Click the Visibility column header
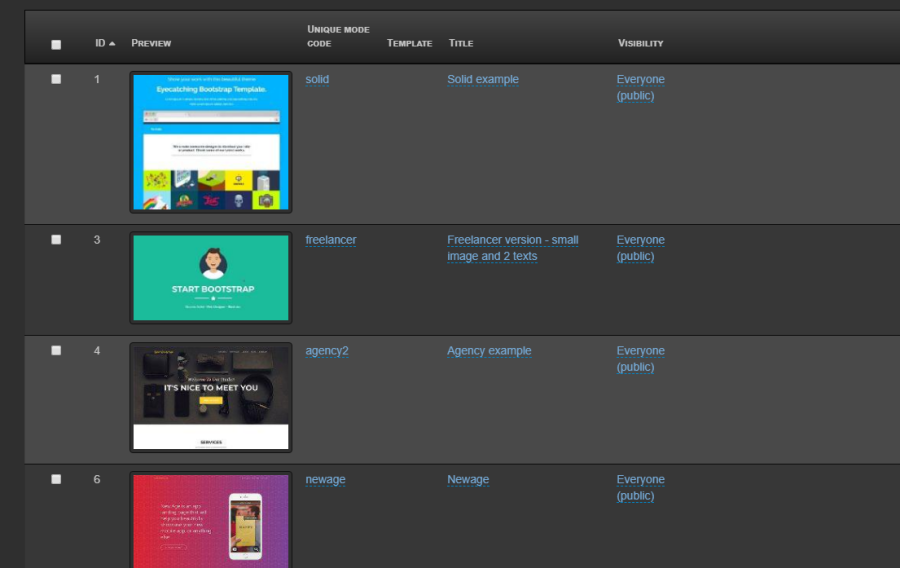This screenshot has width=900, height=568. 641,43
